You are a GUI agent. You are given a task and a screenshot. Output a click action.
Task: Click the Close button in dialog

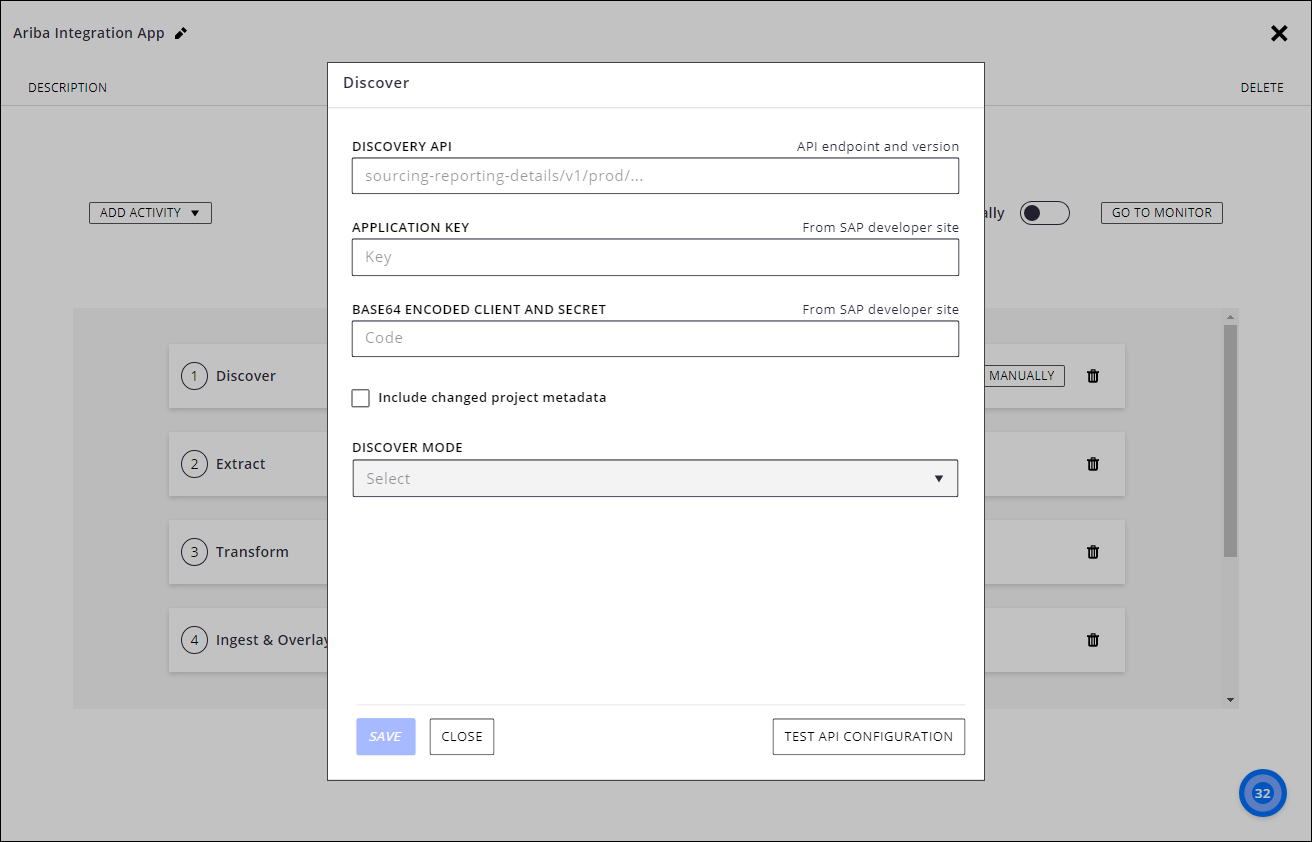click(462, 737)
